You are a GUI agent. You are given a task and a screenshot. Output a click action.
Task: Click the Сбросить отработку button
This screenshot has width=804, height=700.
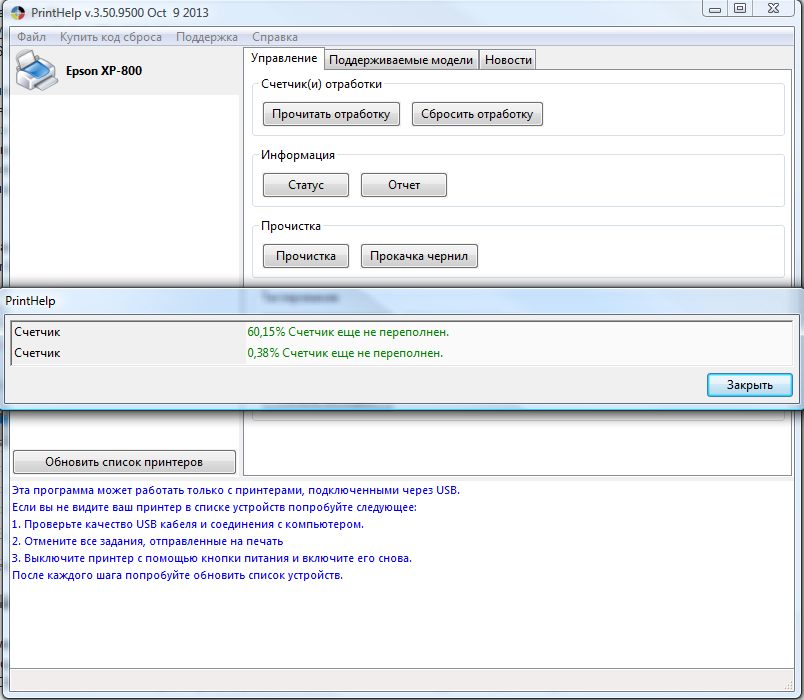click(477, 114)
